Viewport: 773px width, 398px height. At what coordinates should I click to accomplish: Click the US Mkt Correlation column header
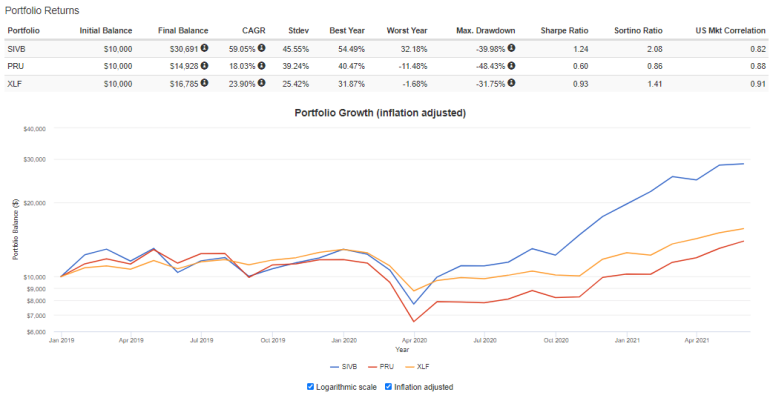coord(731,31)
